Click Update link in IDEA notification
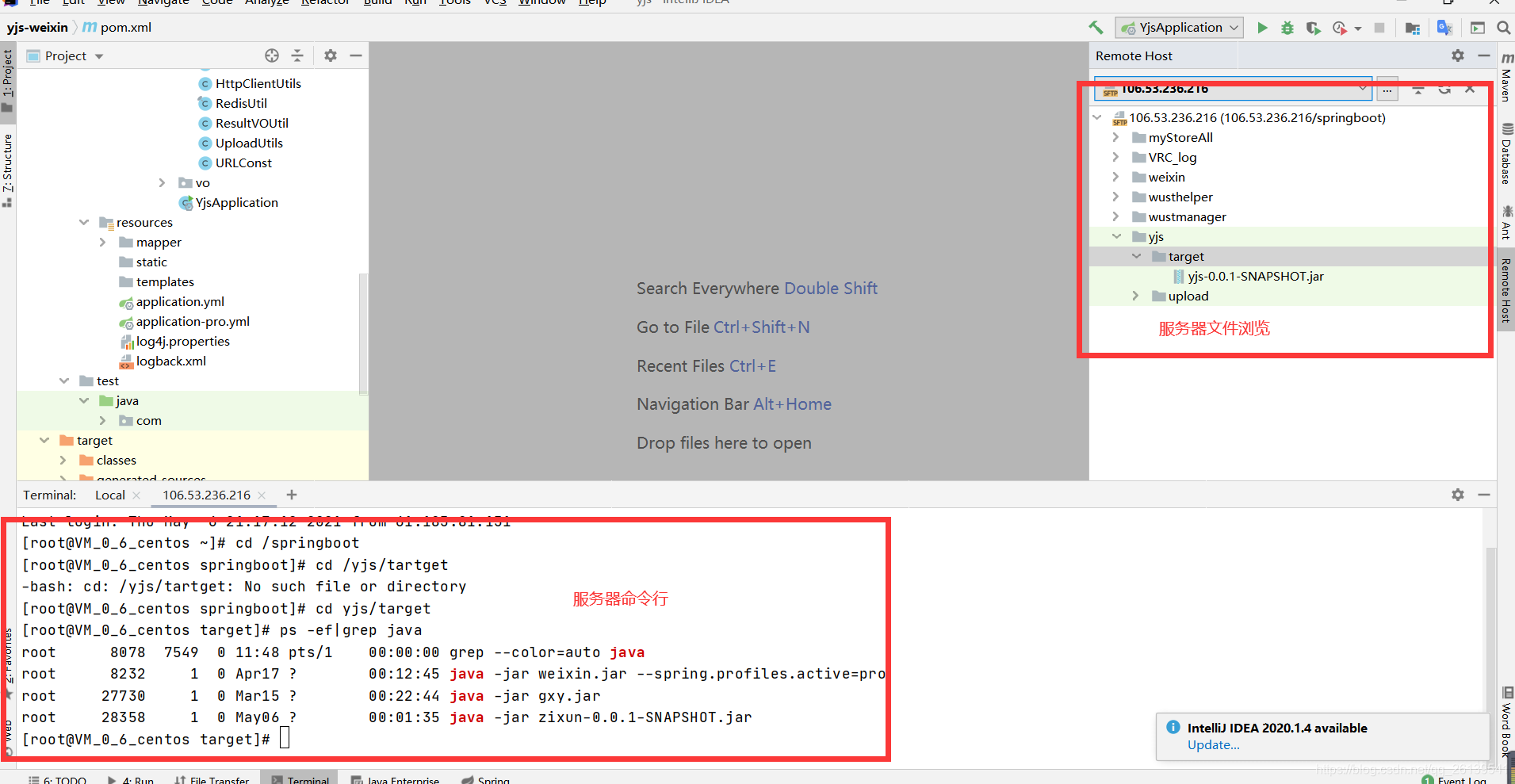The width and height of the screenshot is (1515, 784). click(x=1213, y=744)
